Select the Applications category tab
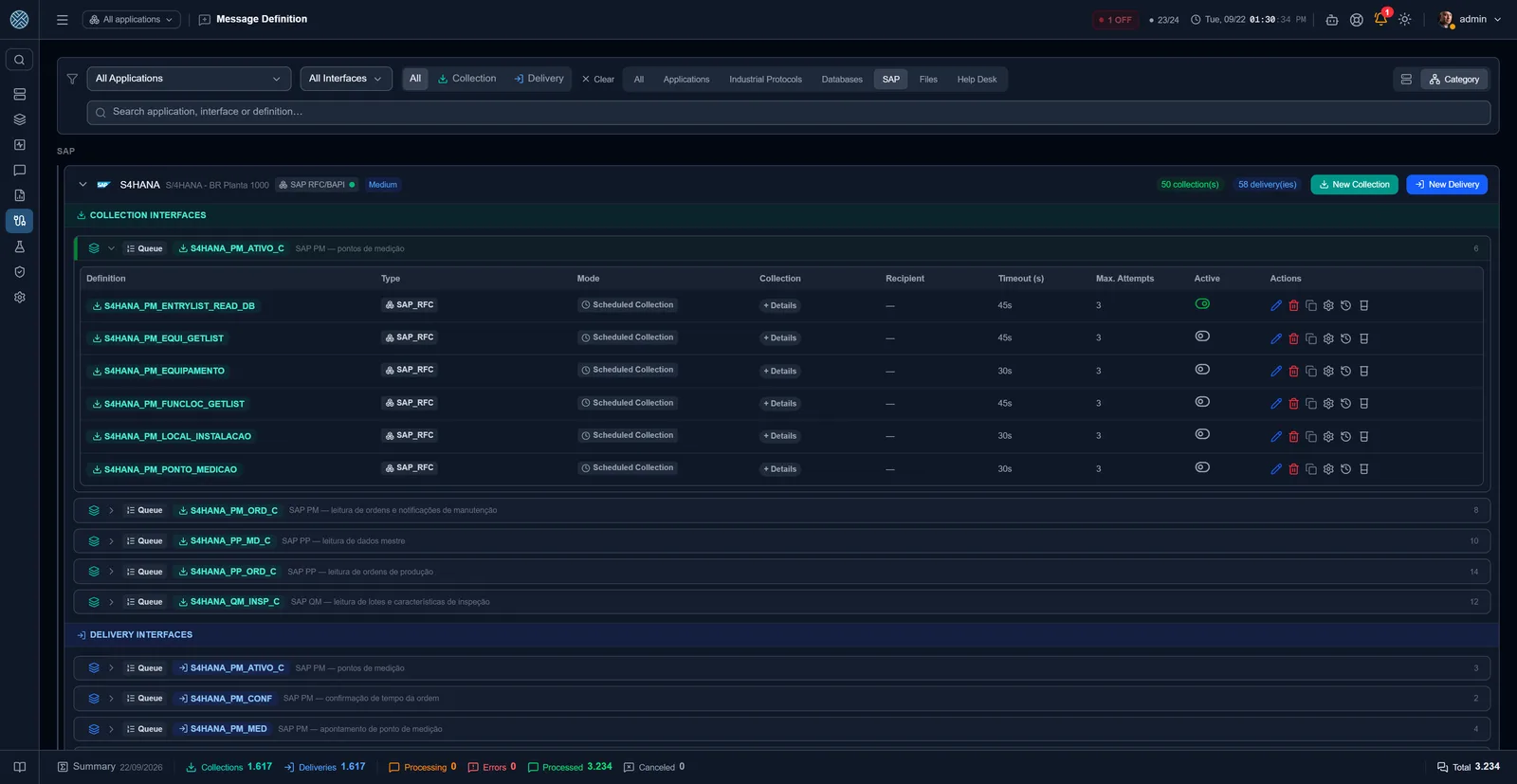 [x=686, y=80]
